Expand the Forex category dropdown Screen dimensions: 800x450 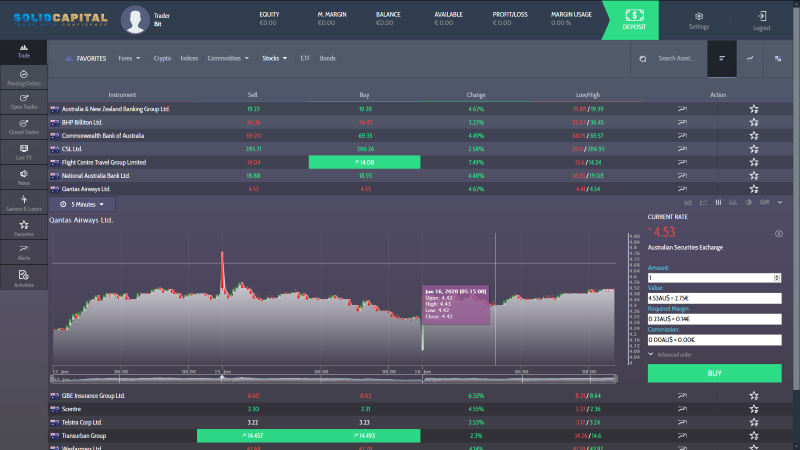tap(129, 59)
